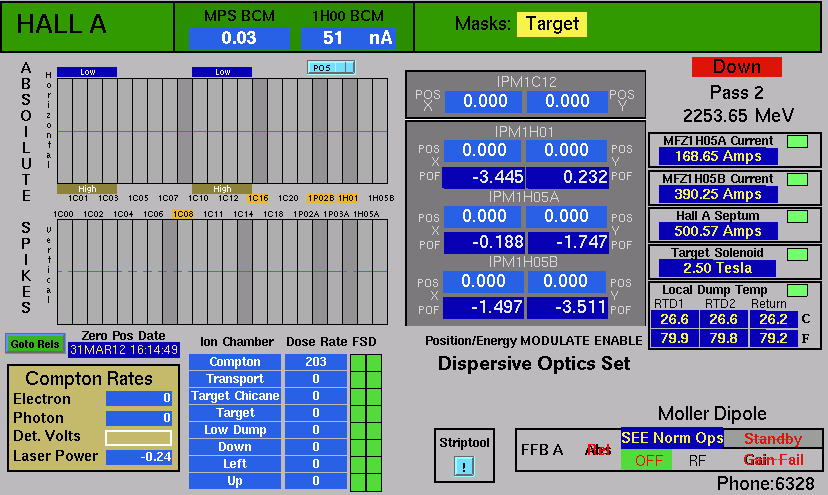Viewport: 828px width, 495px height.
Task: Click the 1H05B monitor label
Action: pos(381,198)
